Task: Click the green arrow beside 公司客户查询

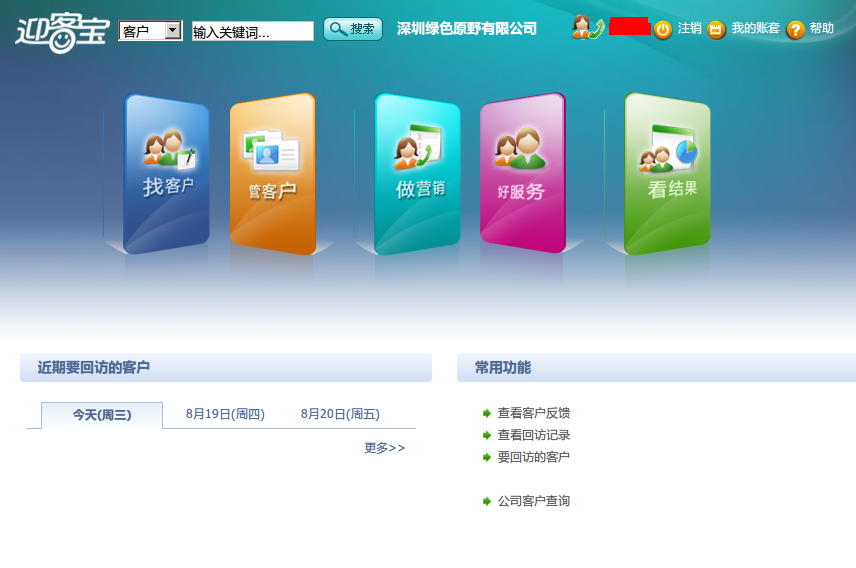Action: tap(487, 501)
